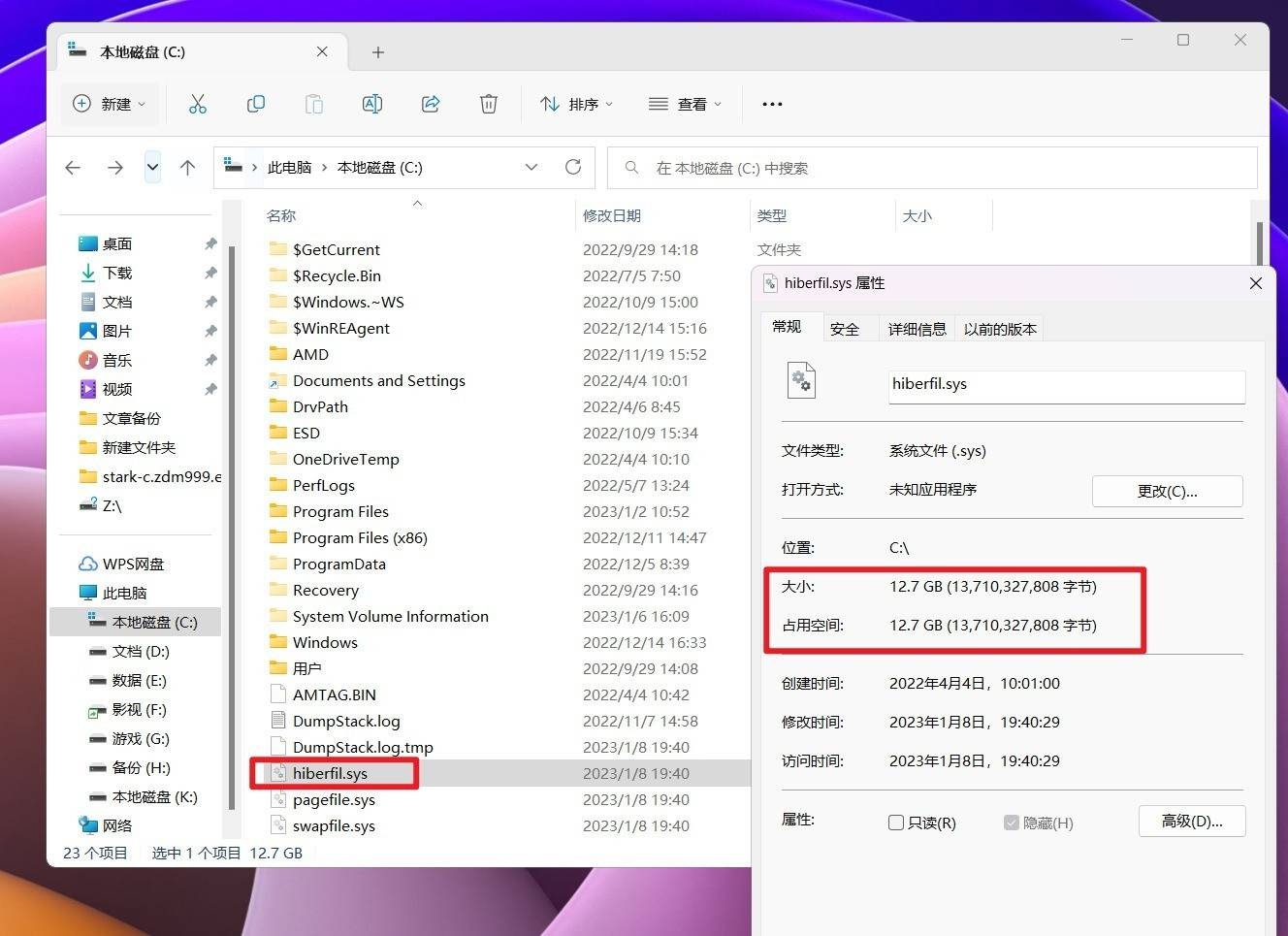Enable the 只读 checkbox

tap(895, 822)
